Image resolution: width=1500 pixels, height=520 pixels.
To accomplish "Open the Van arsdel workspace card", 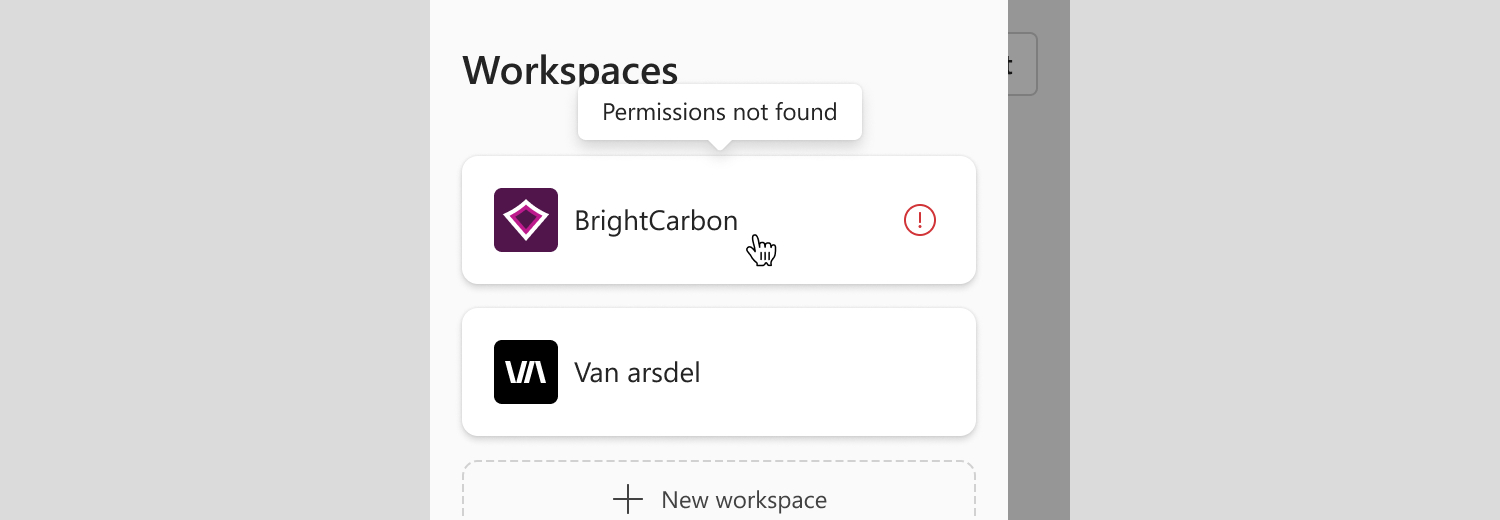I will coord(719,372).
